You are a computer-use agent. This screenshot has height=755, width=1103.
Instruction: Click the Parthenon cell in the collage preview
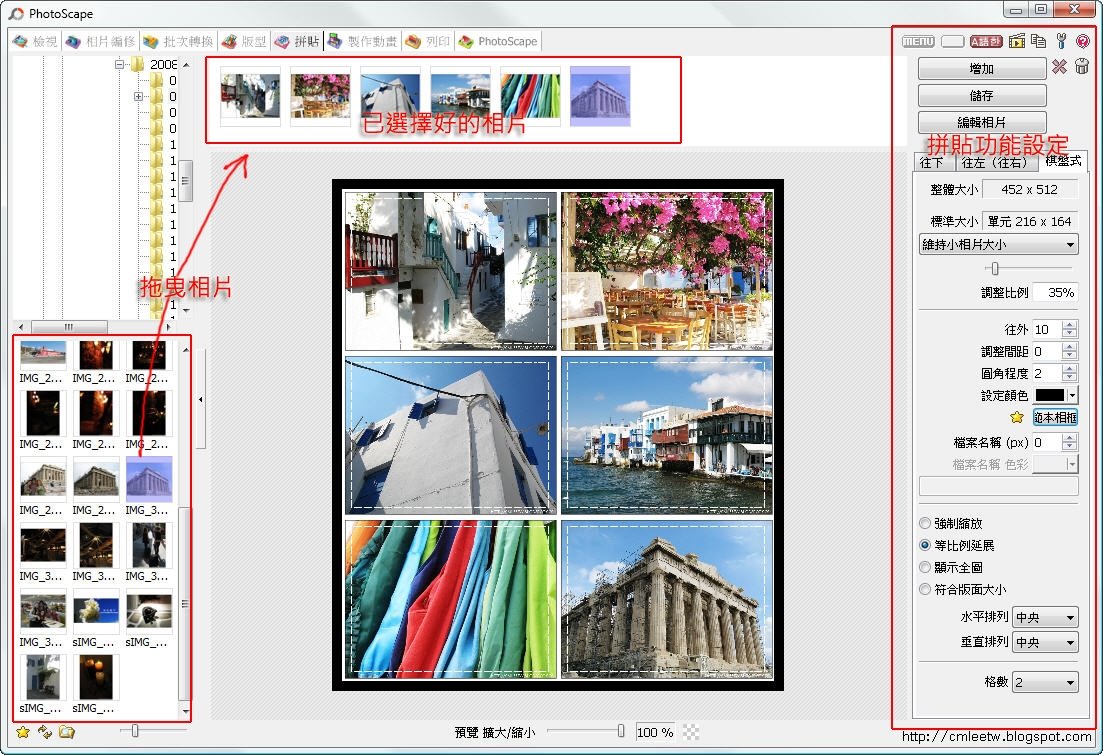tap(667, 599)
